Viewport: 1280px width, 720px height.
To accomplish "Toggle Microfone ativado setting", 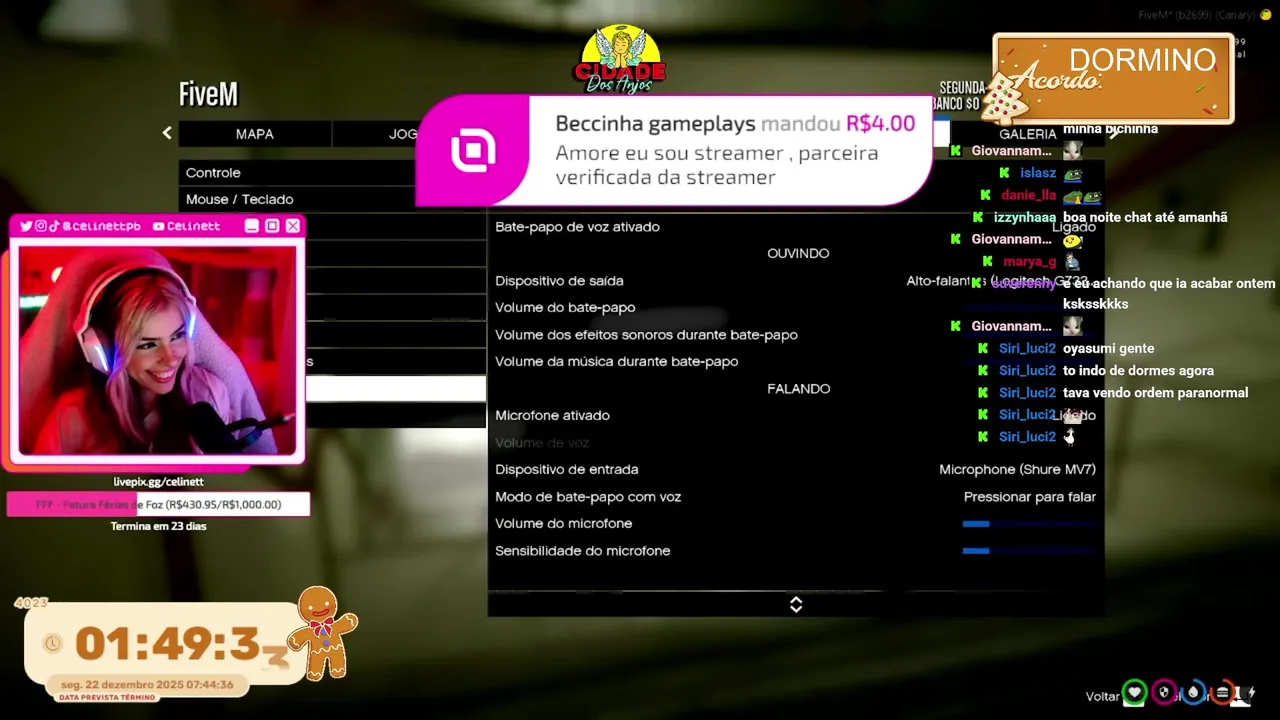I will (796, 415).
